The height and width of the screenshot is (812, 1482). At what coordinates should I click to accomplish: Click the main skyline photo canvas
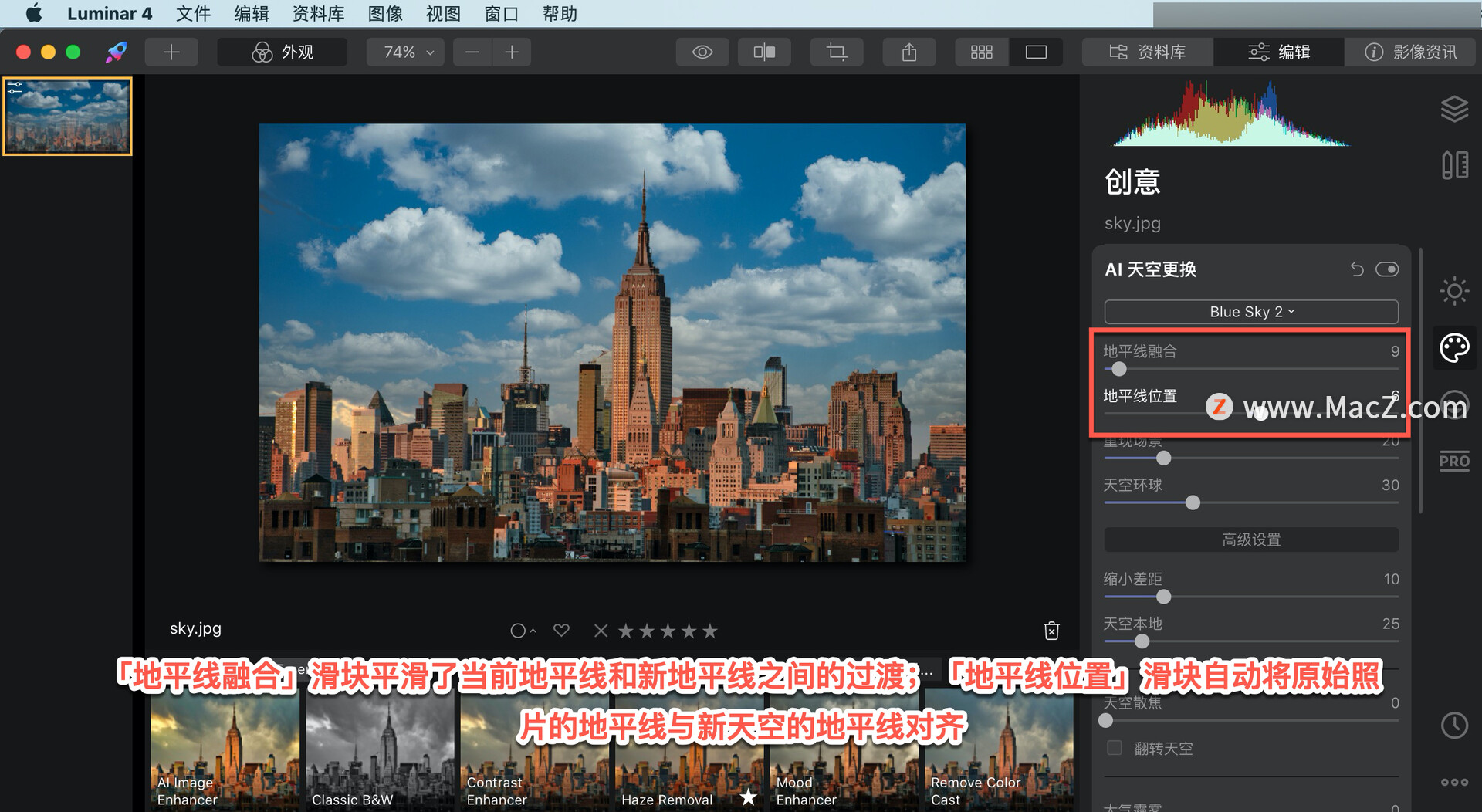pos(612,342)
